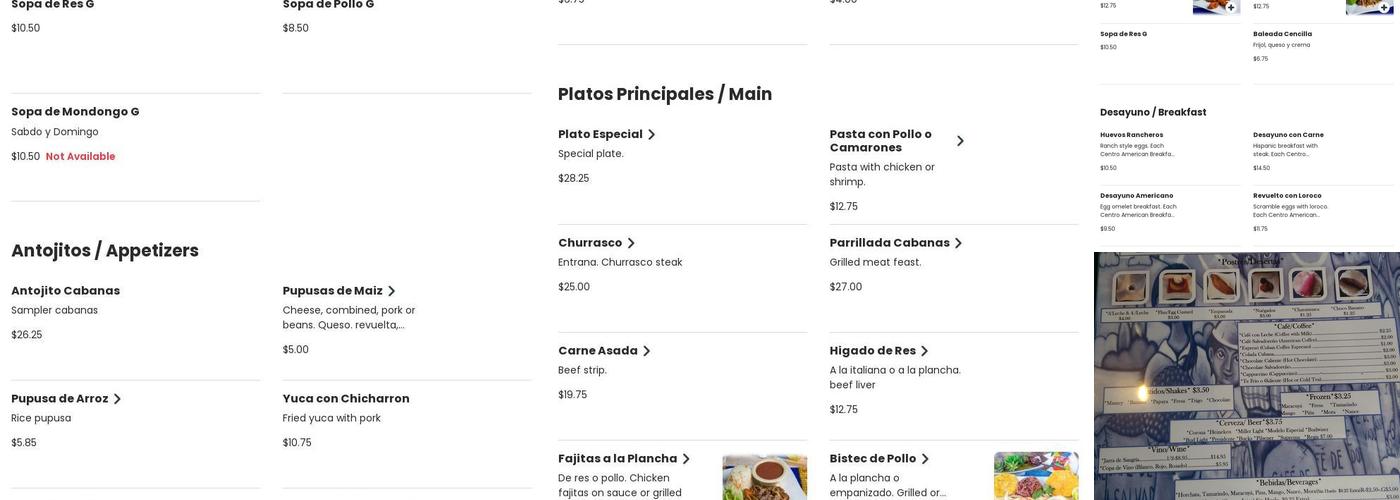Expand the Fajitas a la Plancha chevron
The image size is (1400, 500).
click(686, 459)
